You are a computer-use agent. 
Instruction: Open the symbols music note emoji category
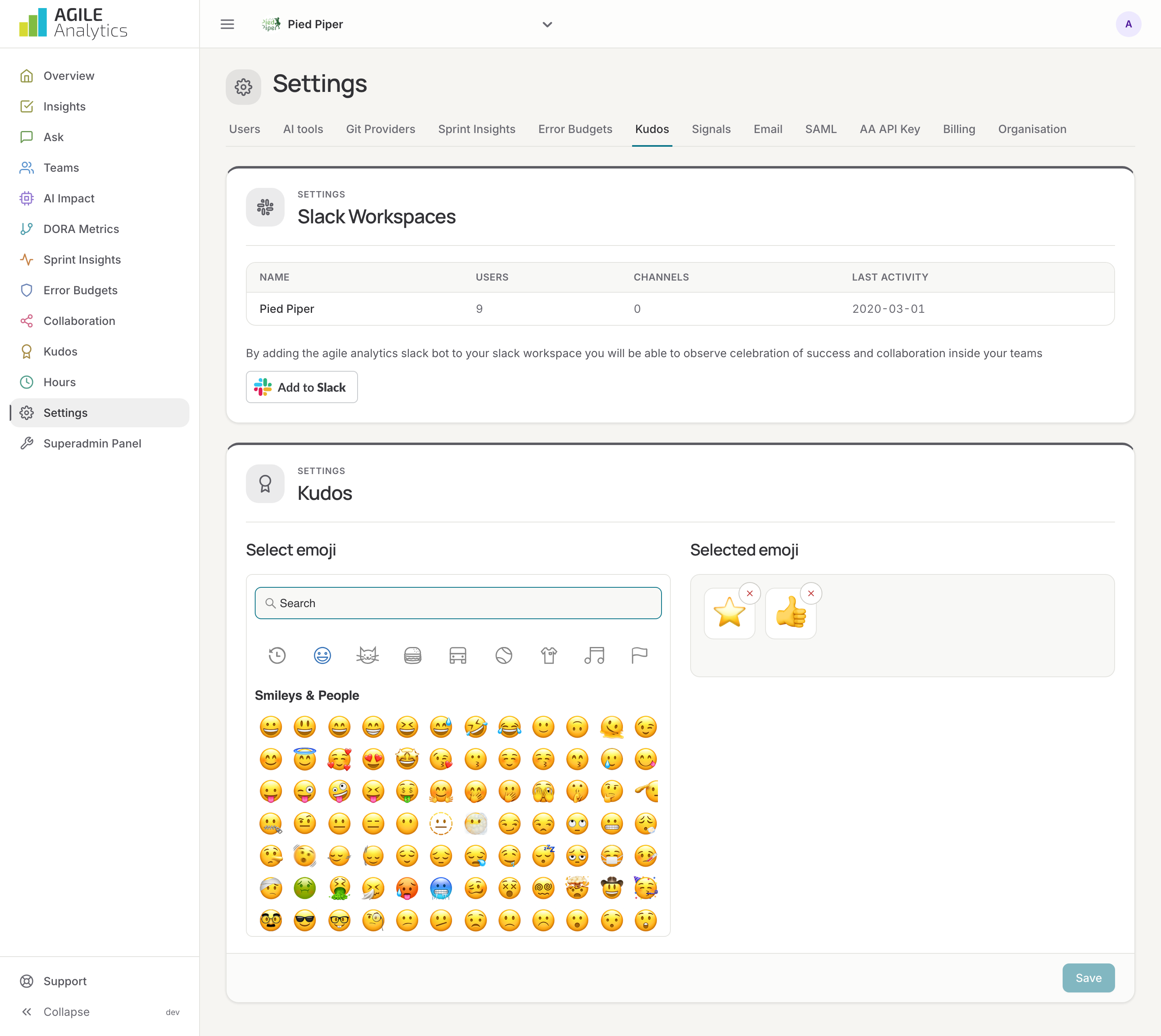pos(594,655)
